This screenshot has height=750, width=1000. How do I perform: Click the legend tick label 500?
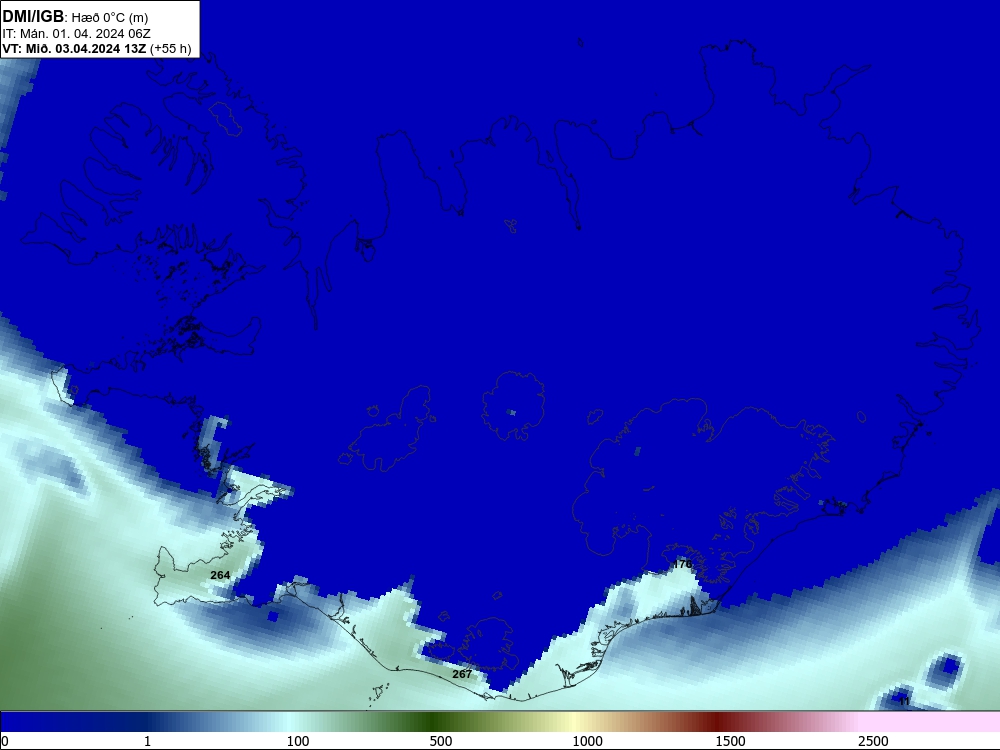tap(441, 741)
